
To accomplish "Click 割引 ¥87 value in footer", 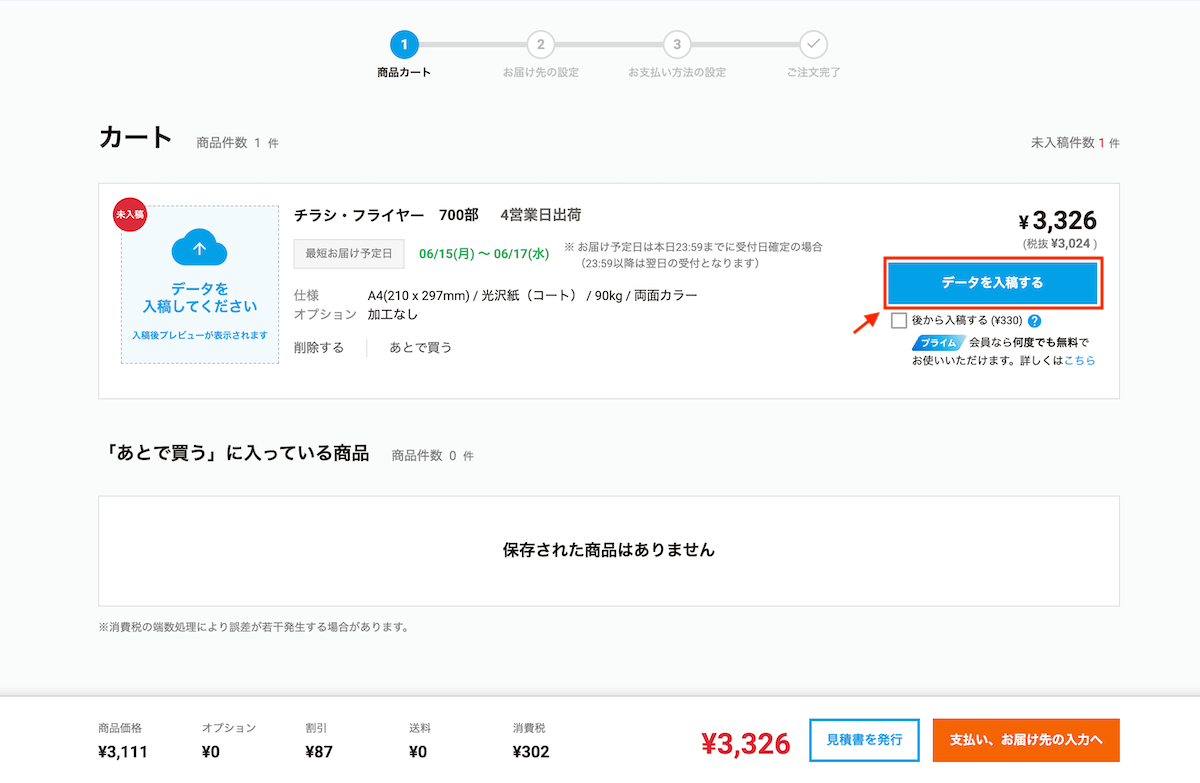I will point(319,751).
